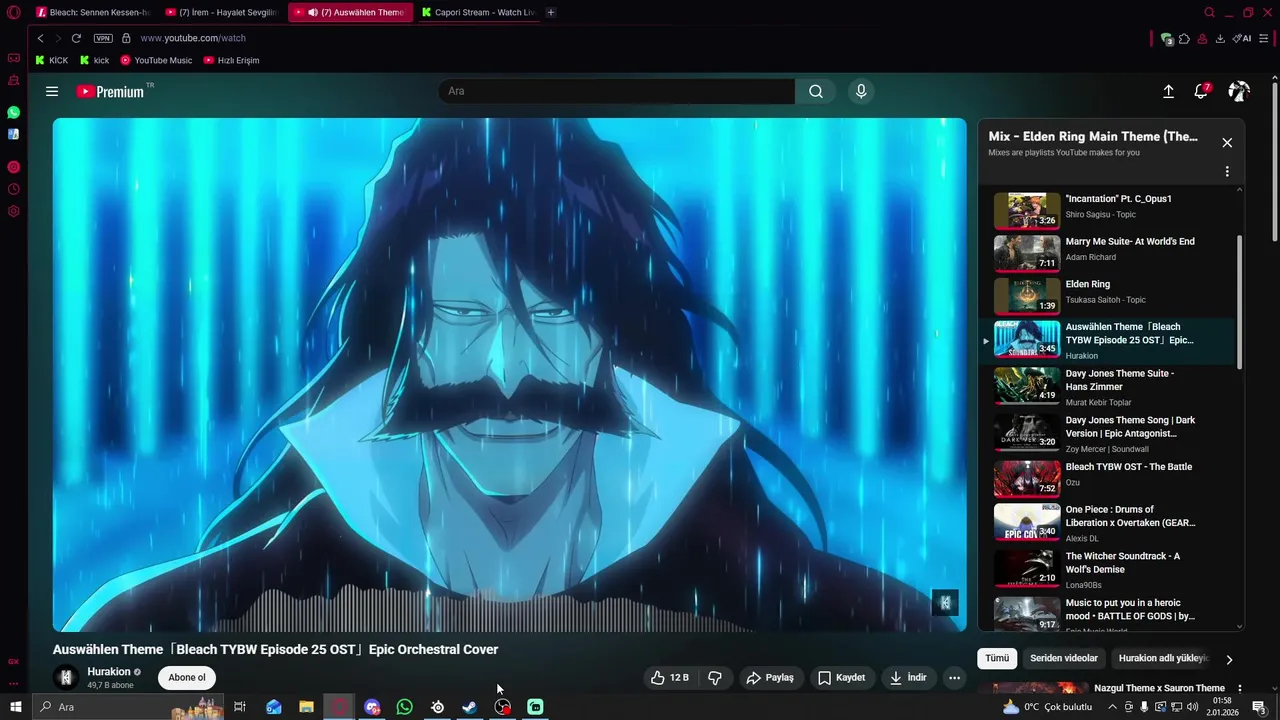Click the address bar URL
Image resolution: width=1280 pixels, height=720 pixels.
[x=193, y=38]
